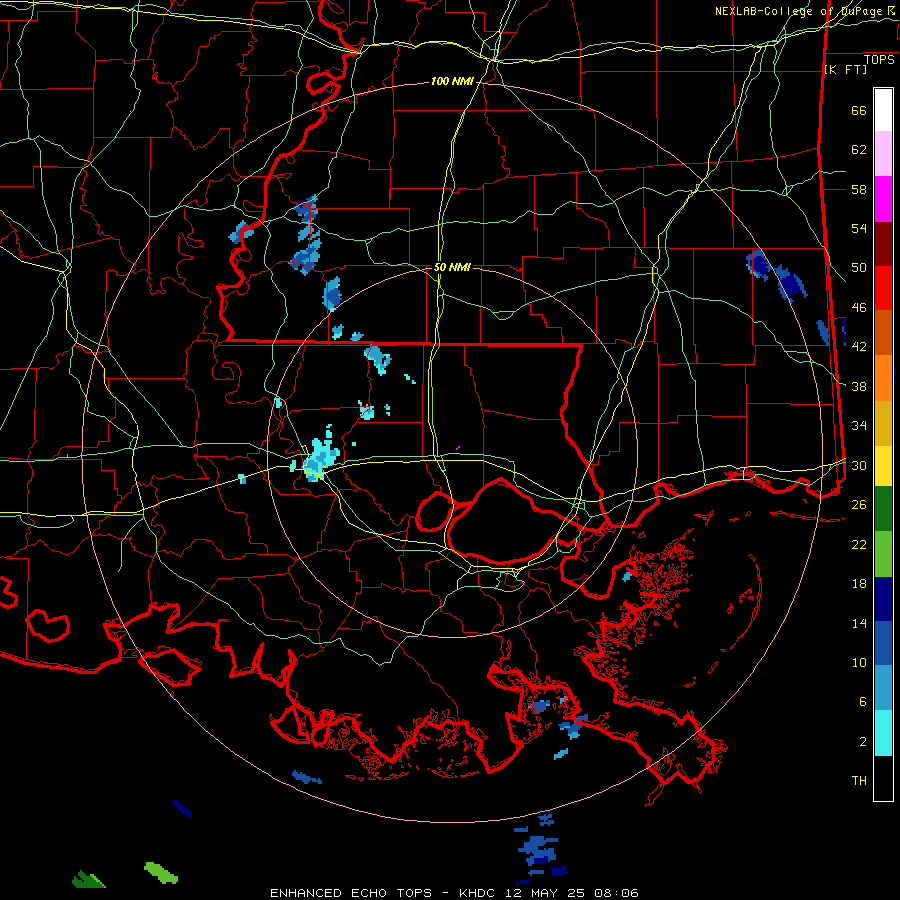900x900 pixels.
Task: Click the '42' legend value
Action: tap(859, 347)
